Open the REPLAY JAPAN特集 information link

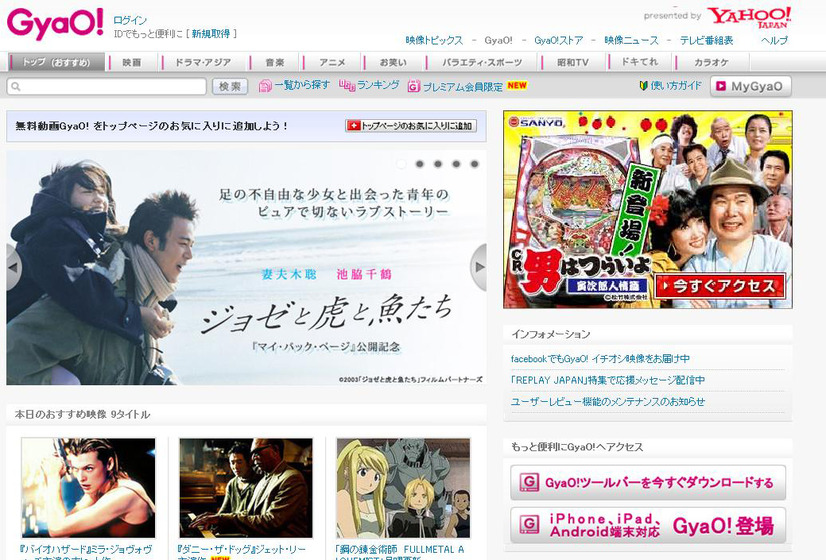(607, 380)
